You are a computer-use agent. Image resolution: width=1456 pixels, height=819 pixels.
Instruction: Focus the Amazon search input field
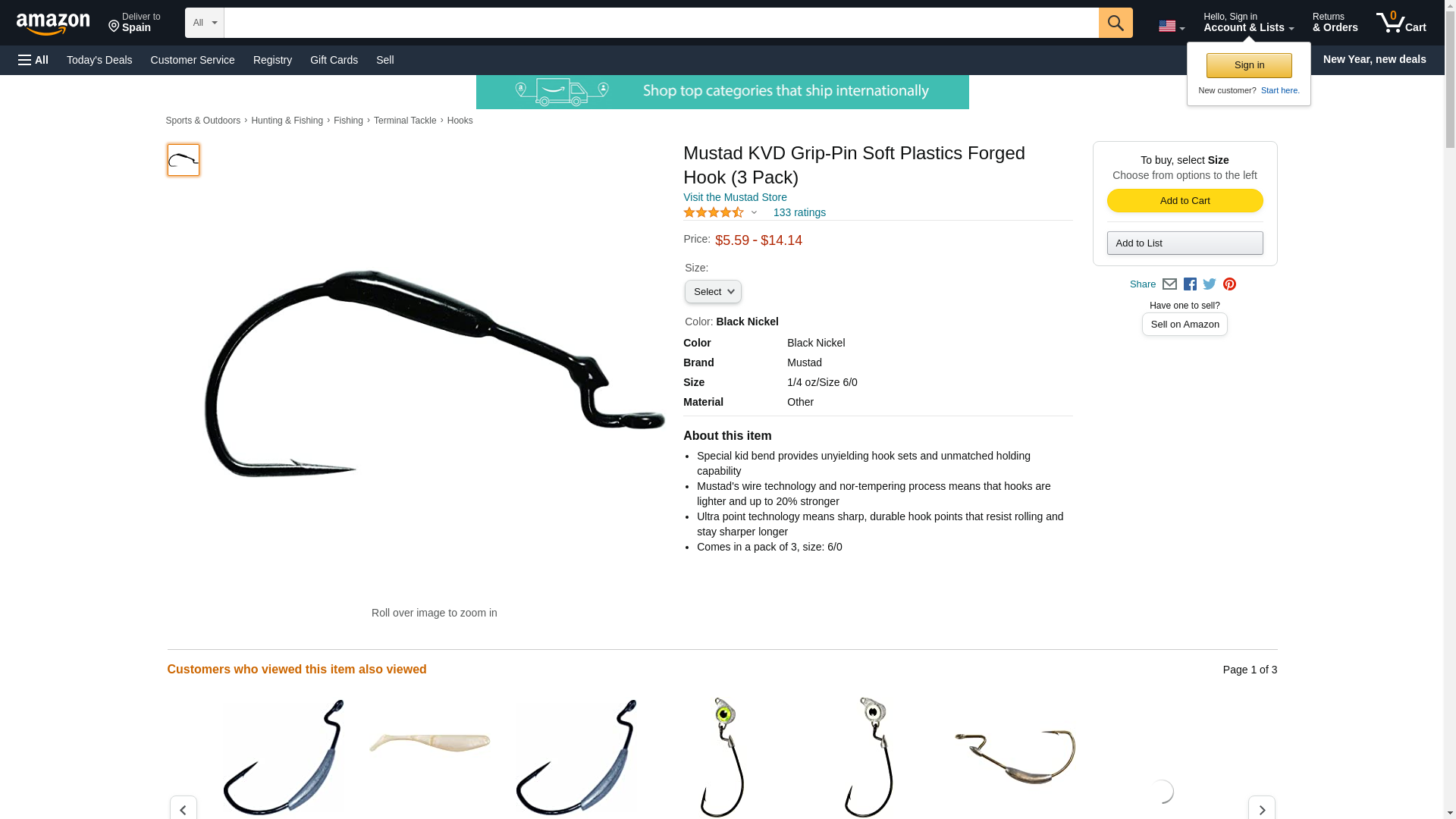tap(661, 23)
